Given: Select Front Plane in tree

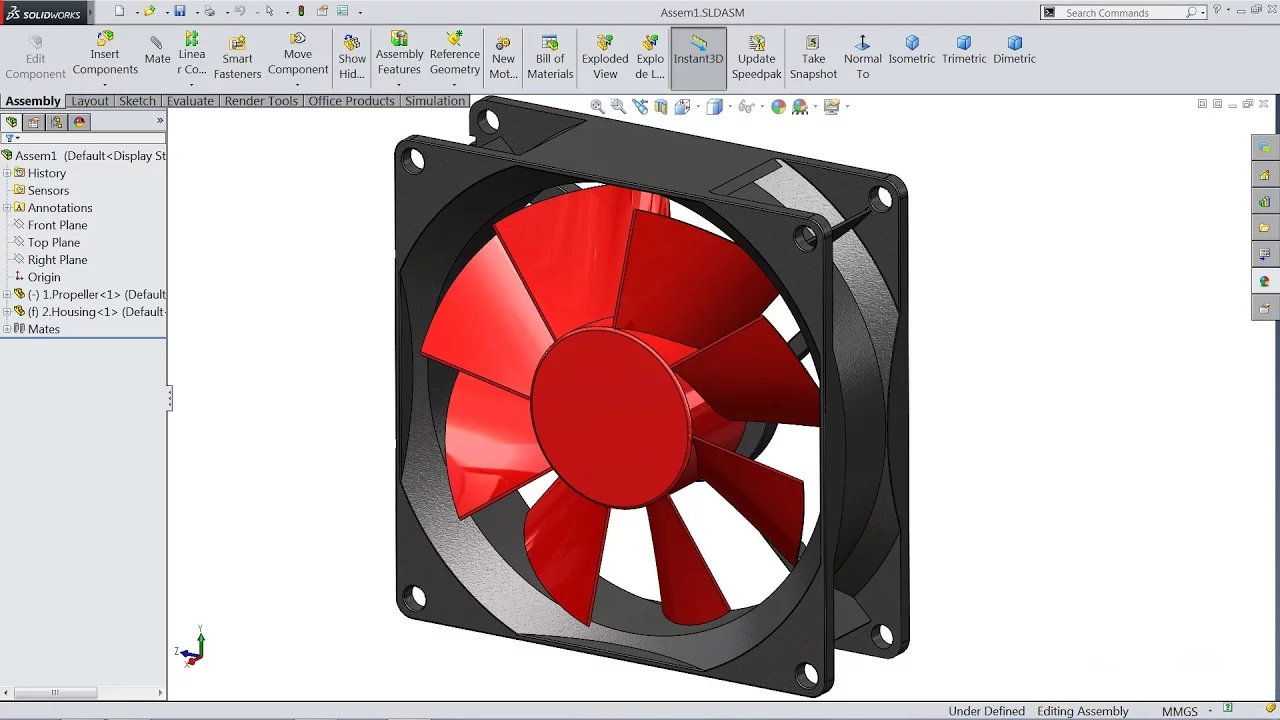Looking at the screenshot, I should pyautogui.click(x=57, y=225).
